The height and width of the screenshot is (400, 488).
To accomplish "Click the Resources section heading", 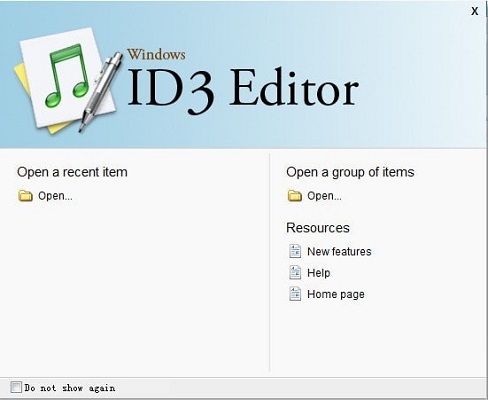I will coord(318,228).
